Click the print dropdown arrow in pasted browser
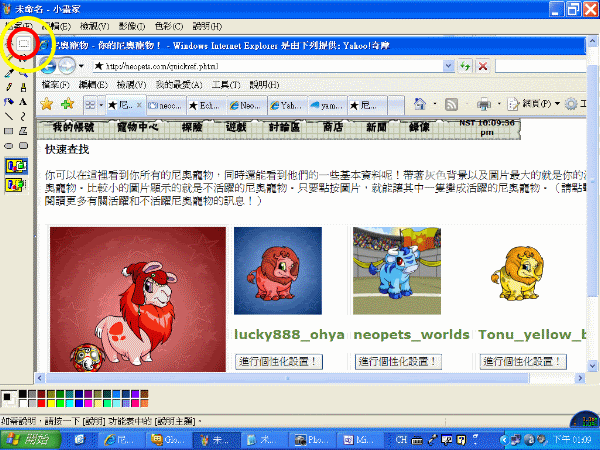 pos(499,104)
